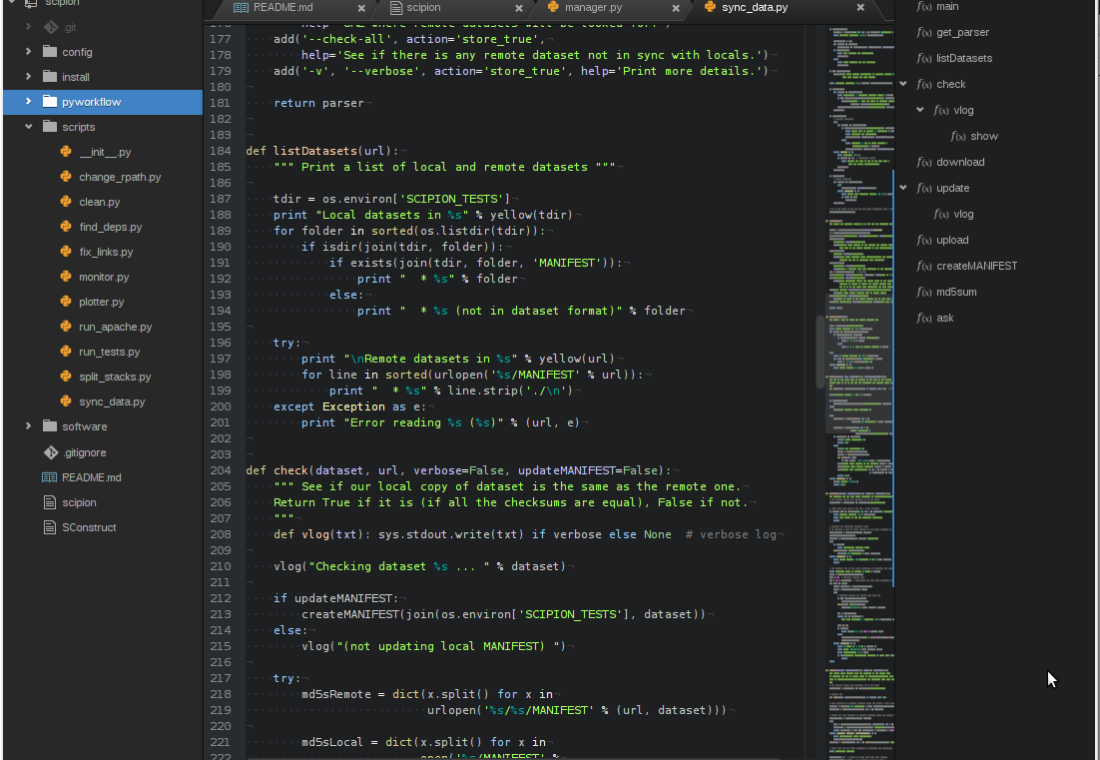Click line number 204 in gutter
This screenshot has height=760, width=1100.
coord(220,470)
